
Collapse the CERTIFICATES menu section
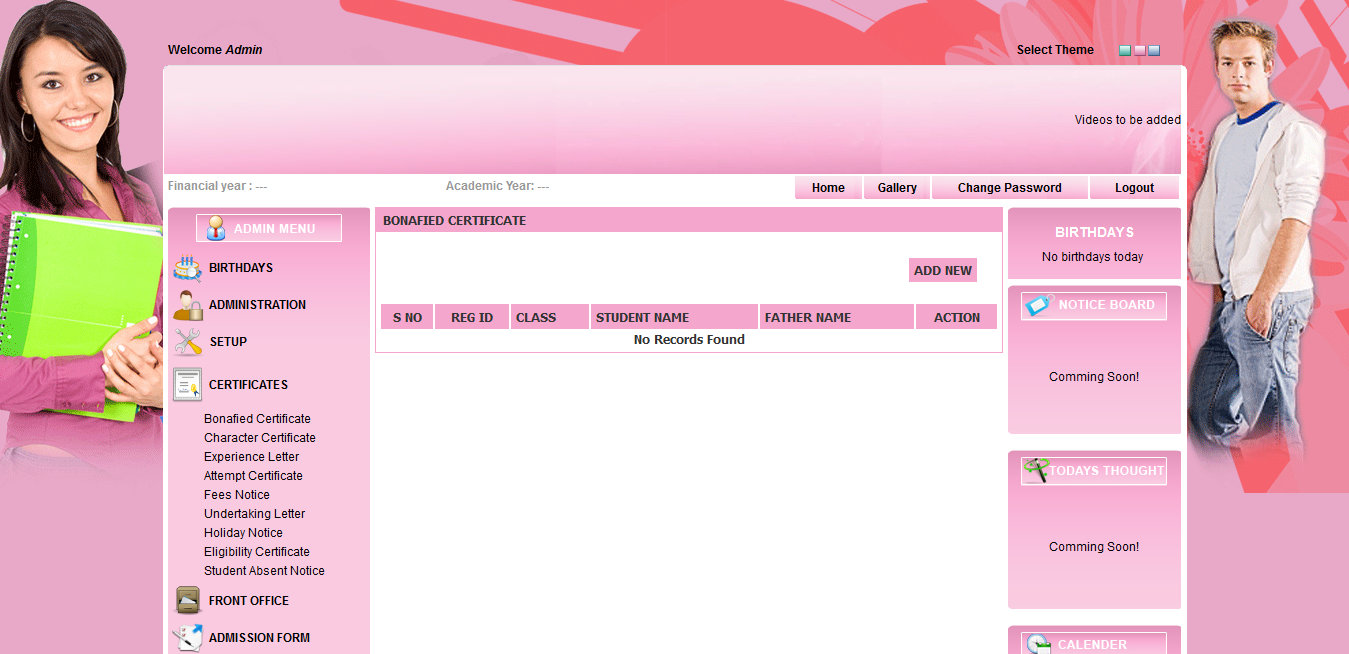click(248, 385)
